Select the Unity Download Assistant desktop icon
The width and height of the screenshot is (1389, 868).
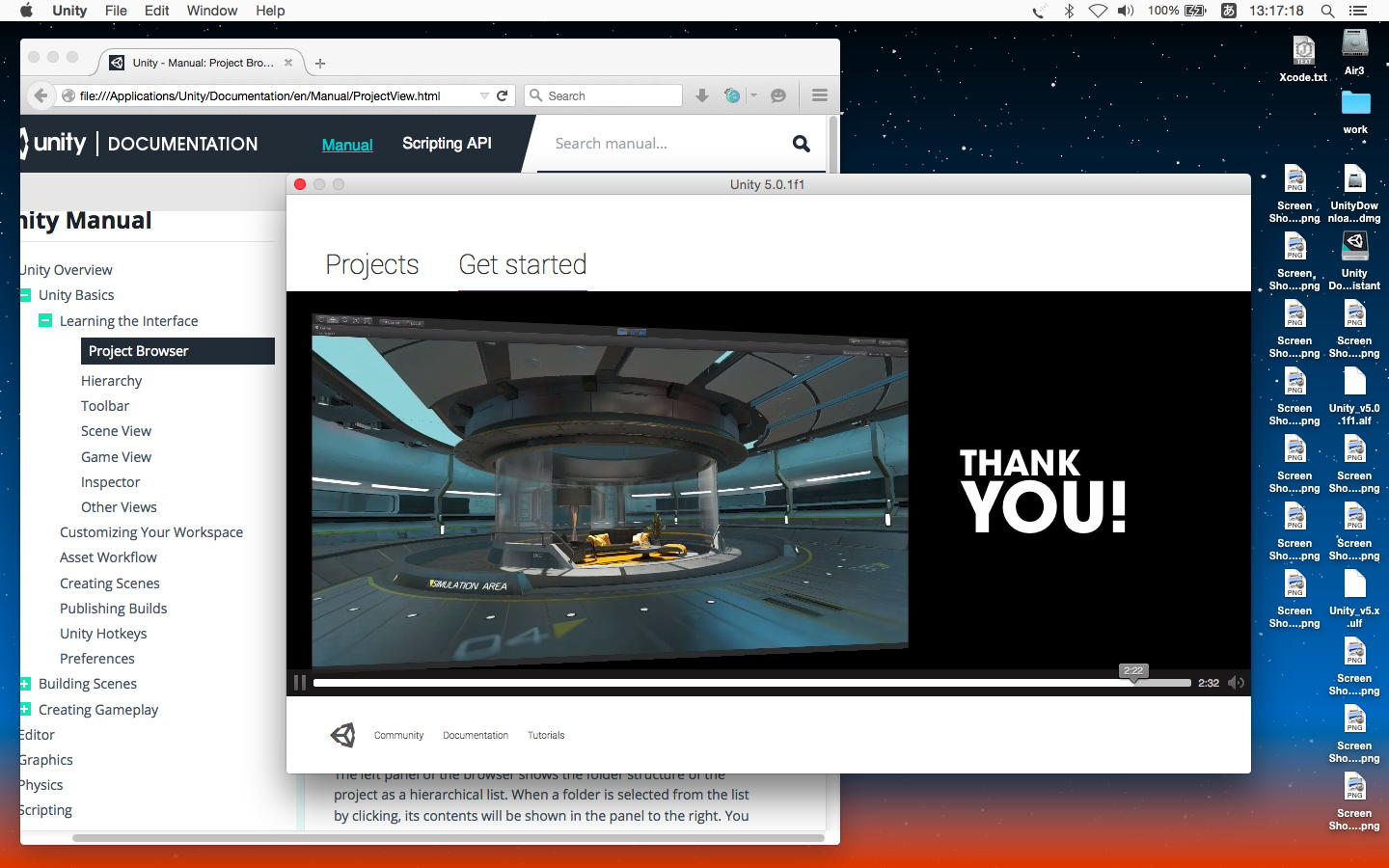[x=1354, y=260]
